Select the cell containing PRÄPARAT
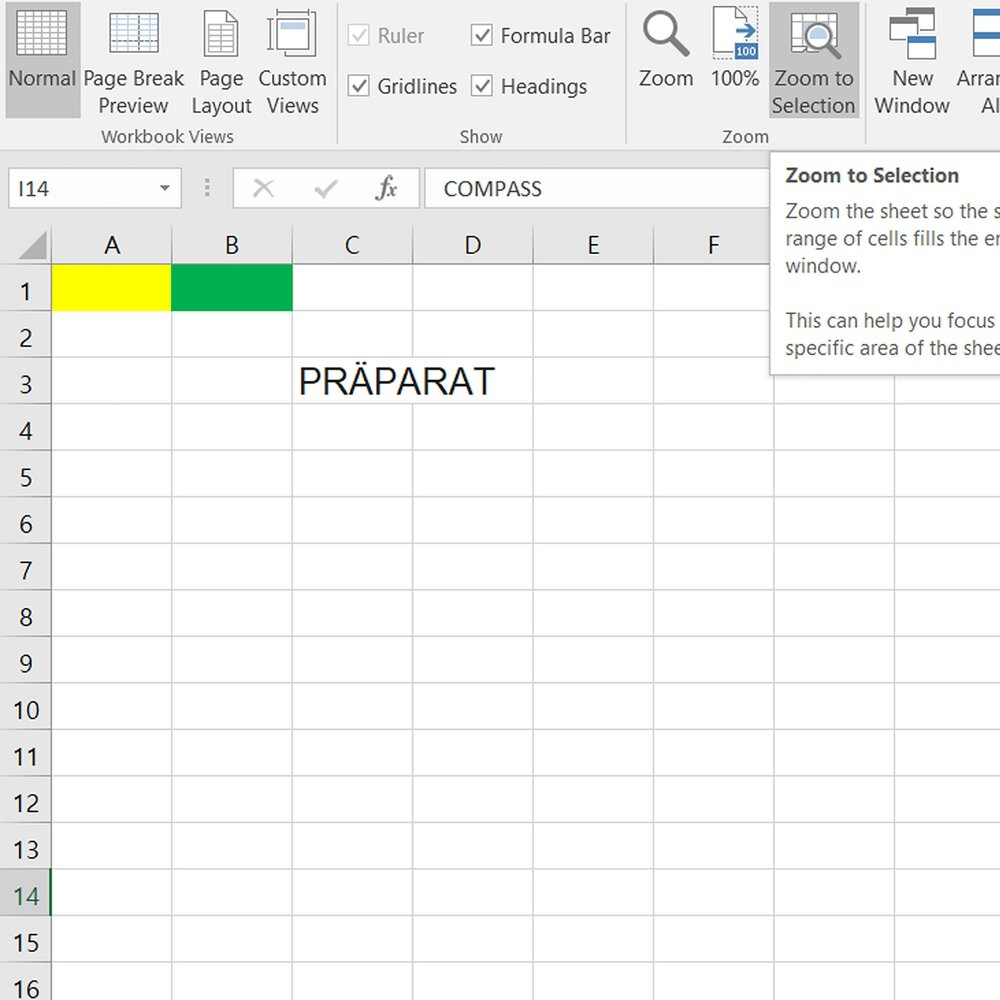Screen dimensions: 1000x1000 point(352,381)
